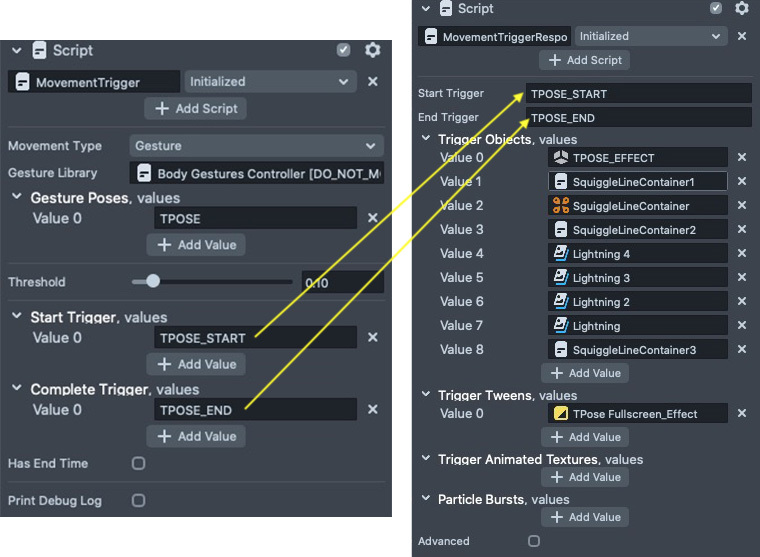Image resolution: width=760 pixels, height=557 pixels.
Task: Enable Print Debug Log checkbox
Action: tap(138, 500)
